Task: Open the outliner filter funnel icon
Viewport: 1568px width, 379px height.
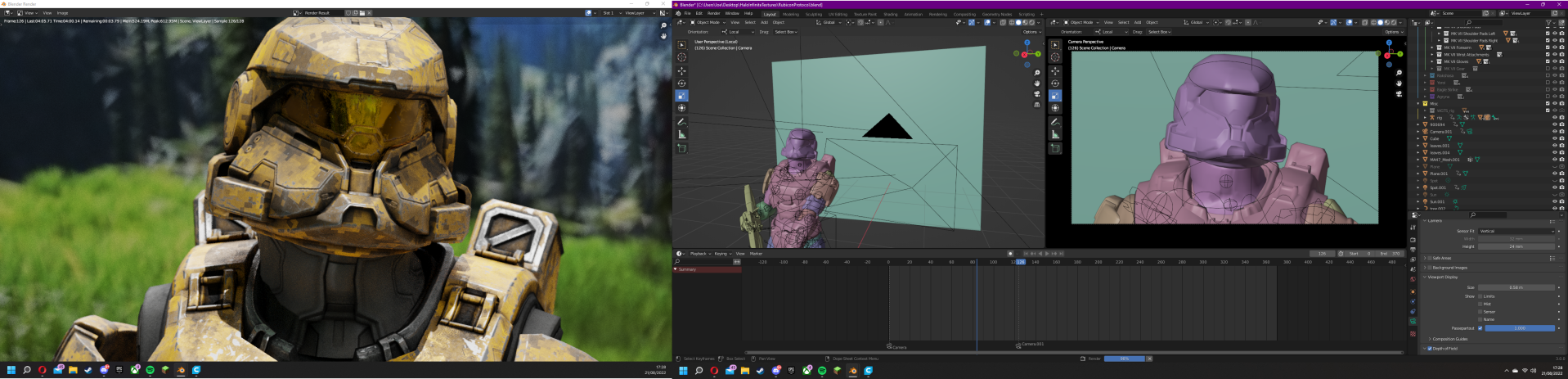Action: (1550, 23)
